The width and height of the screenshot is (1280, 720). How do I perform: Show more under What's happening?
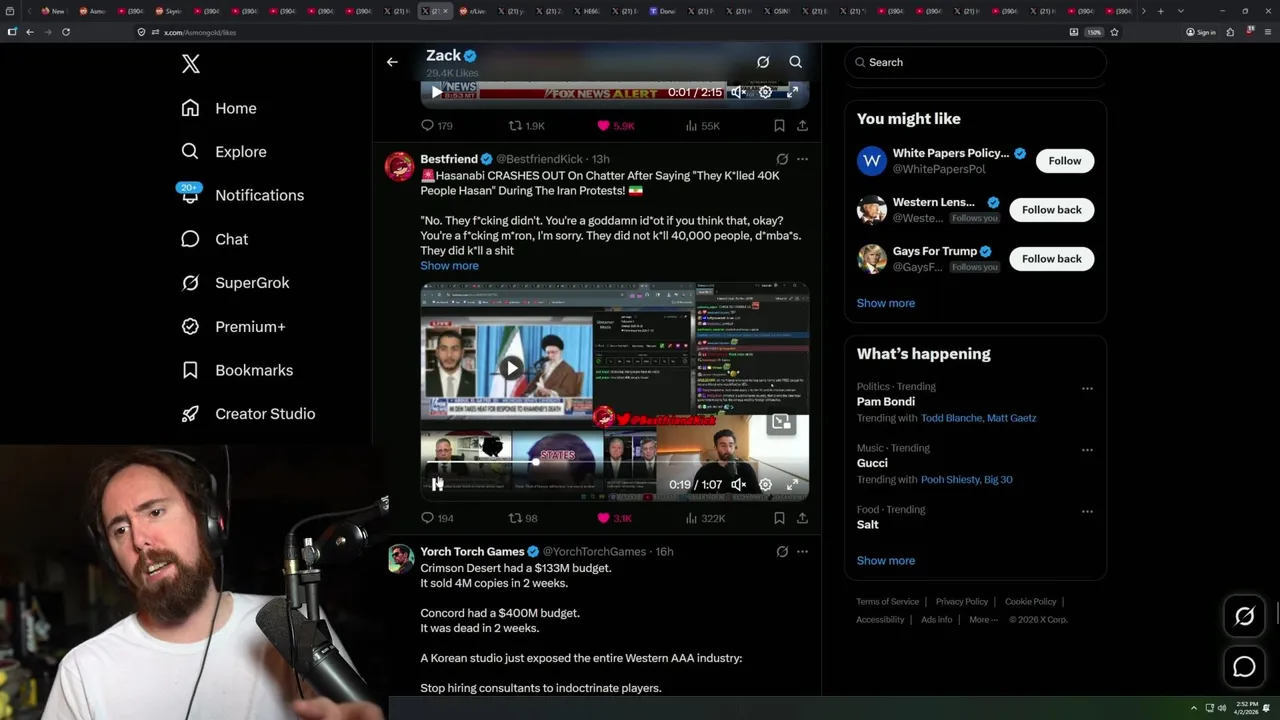point(885,561)
